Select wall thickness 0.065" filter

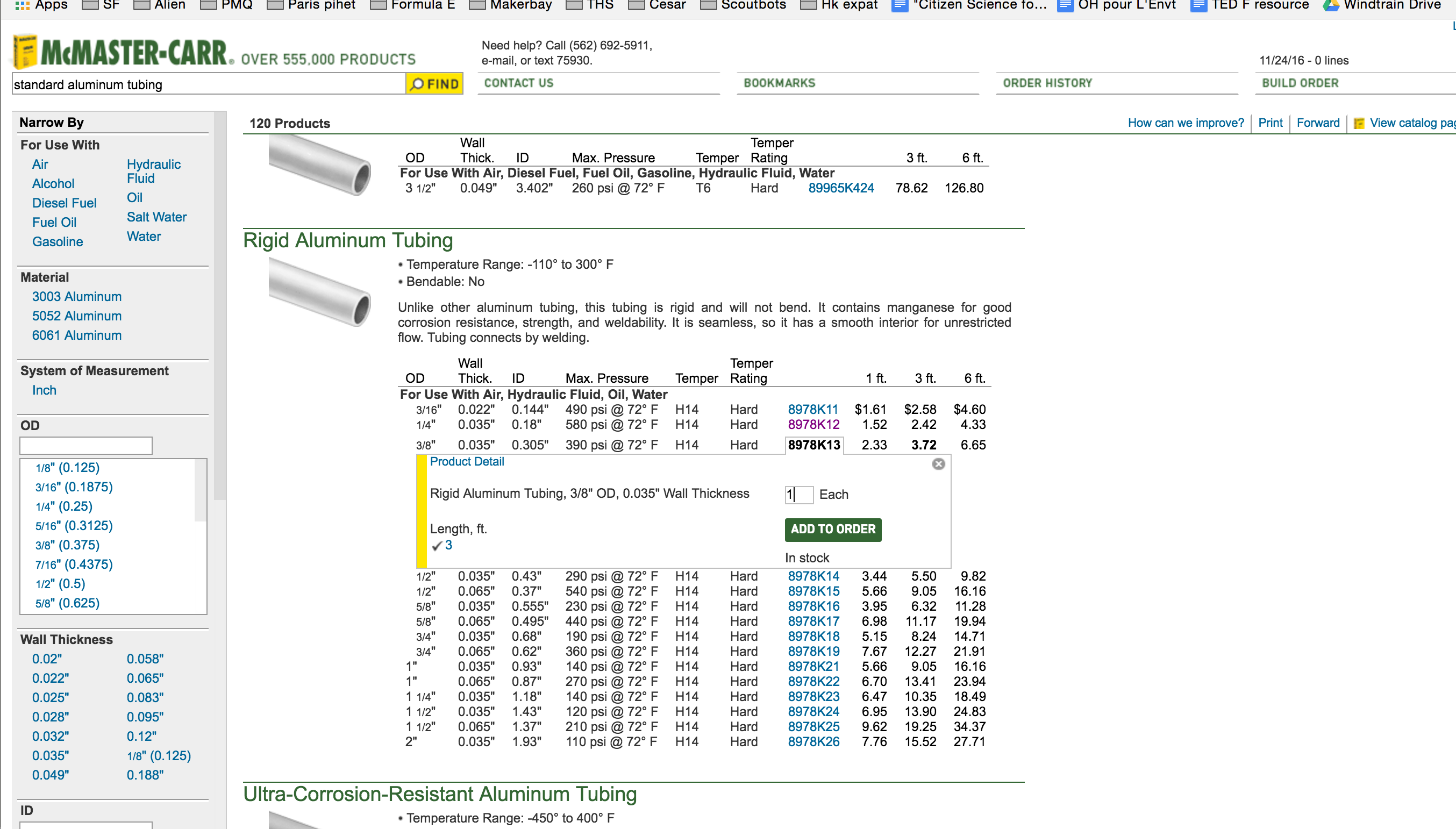[145, 678]
